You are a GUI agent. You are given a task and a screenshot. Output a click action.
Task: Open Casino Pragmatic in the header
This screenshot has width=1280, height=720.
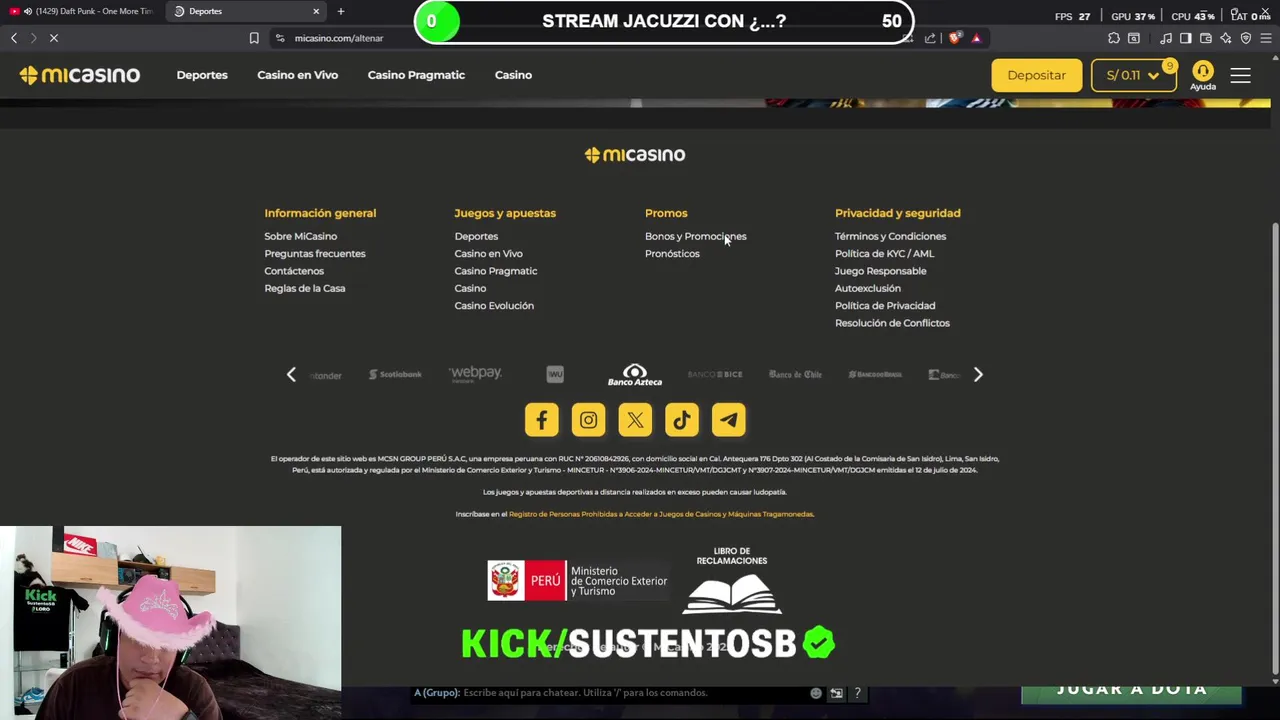point(416,75)
